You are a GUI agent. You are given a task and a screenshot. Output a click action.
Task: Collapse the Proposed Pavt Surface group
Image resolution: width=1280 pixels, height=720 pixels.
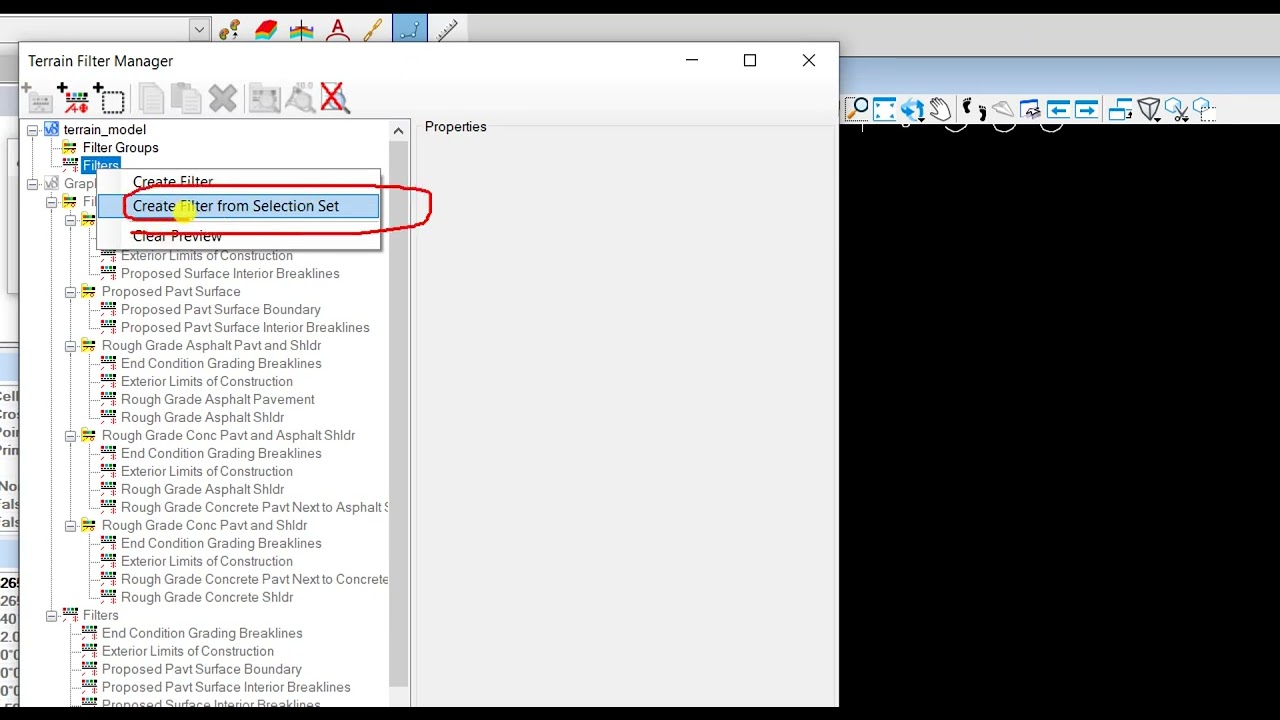tap(71, 292)
